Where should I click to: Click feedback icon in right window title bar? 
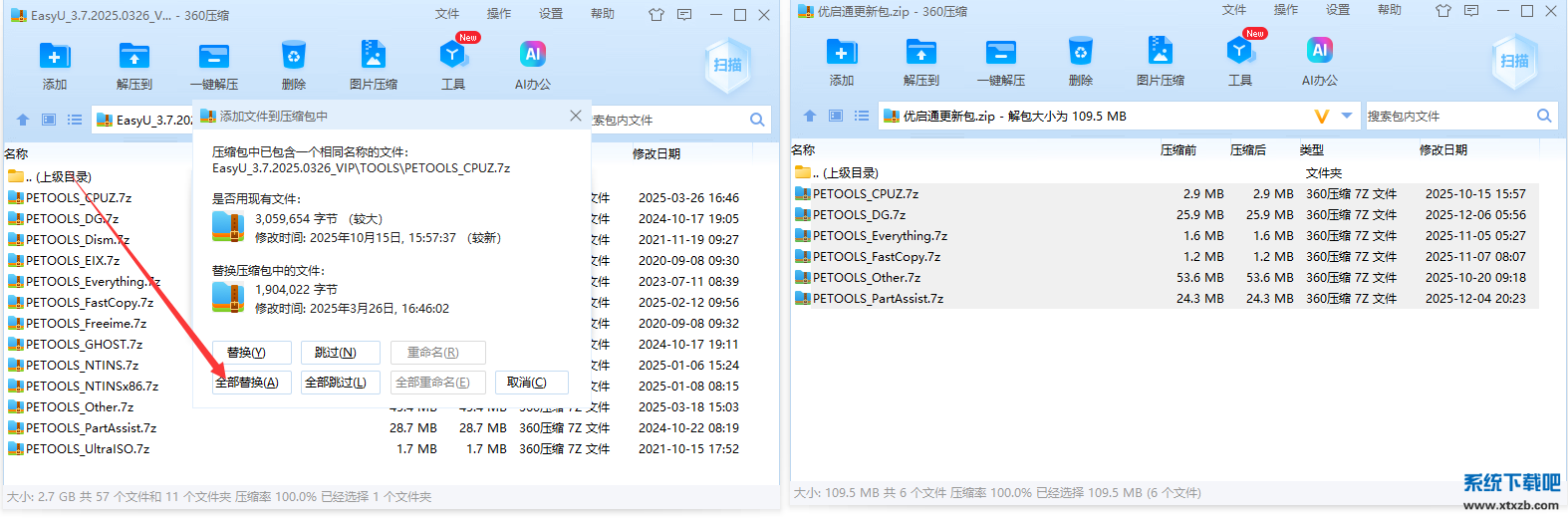pos(1471,11)
